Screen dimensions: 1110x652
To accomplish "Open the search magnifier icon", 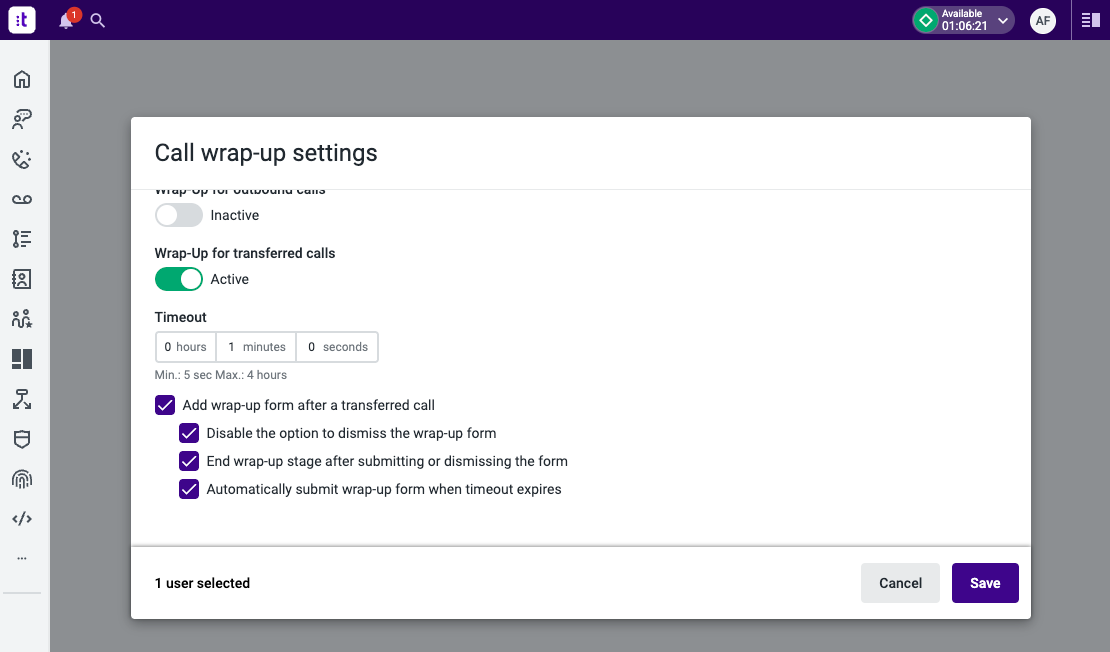I will point(98,20).
